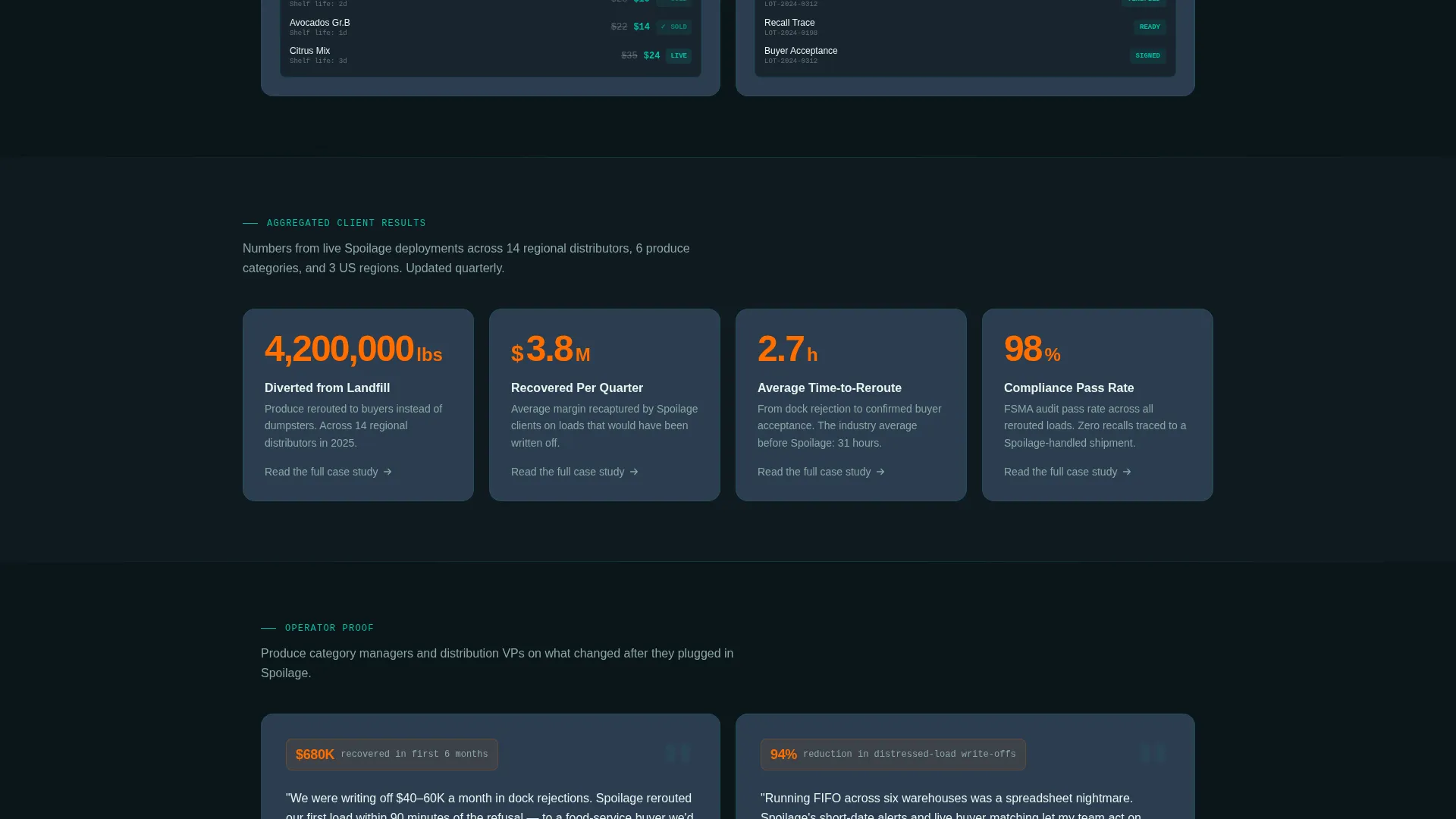The height and width of the screenshot is (819, 1456).
Task: Click the $24 price for Citrus Mix
Action: (x=651, y=55)
